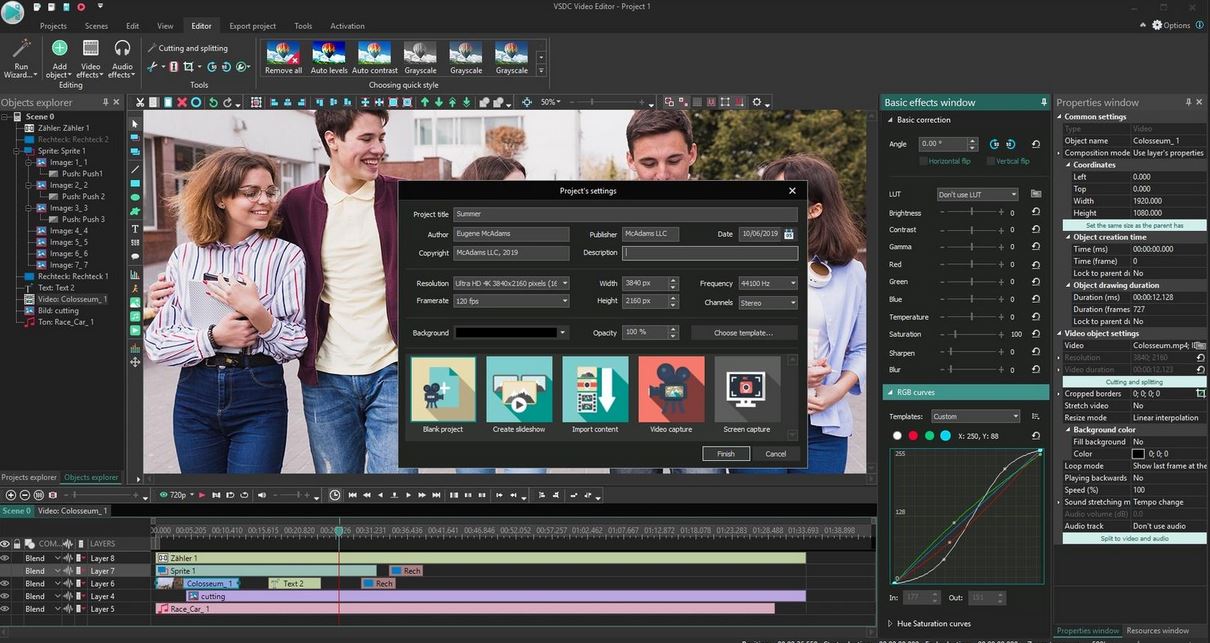1210x643 pixels.
Task: Apply the Auto levels quick style
Action: click(x=329, y=58)
